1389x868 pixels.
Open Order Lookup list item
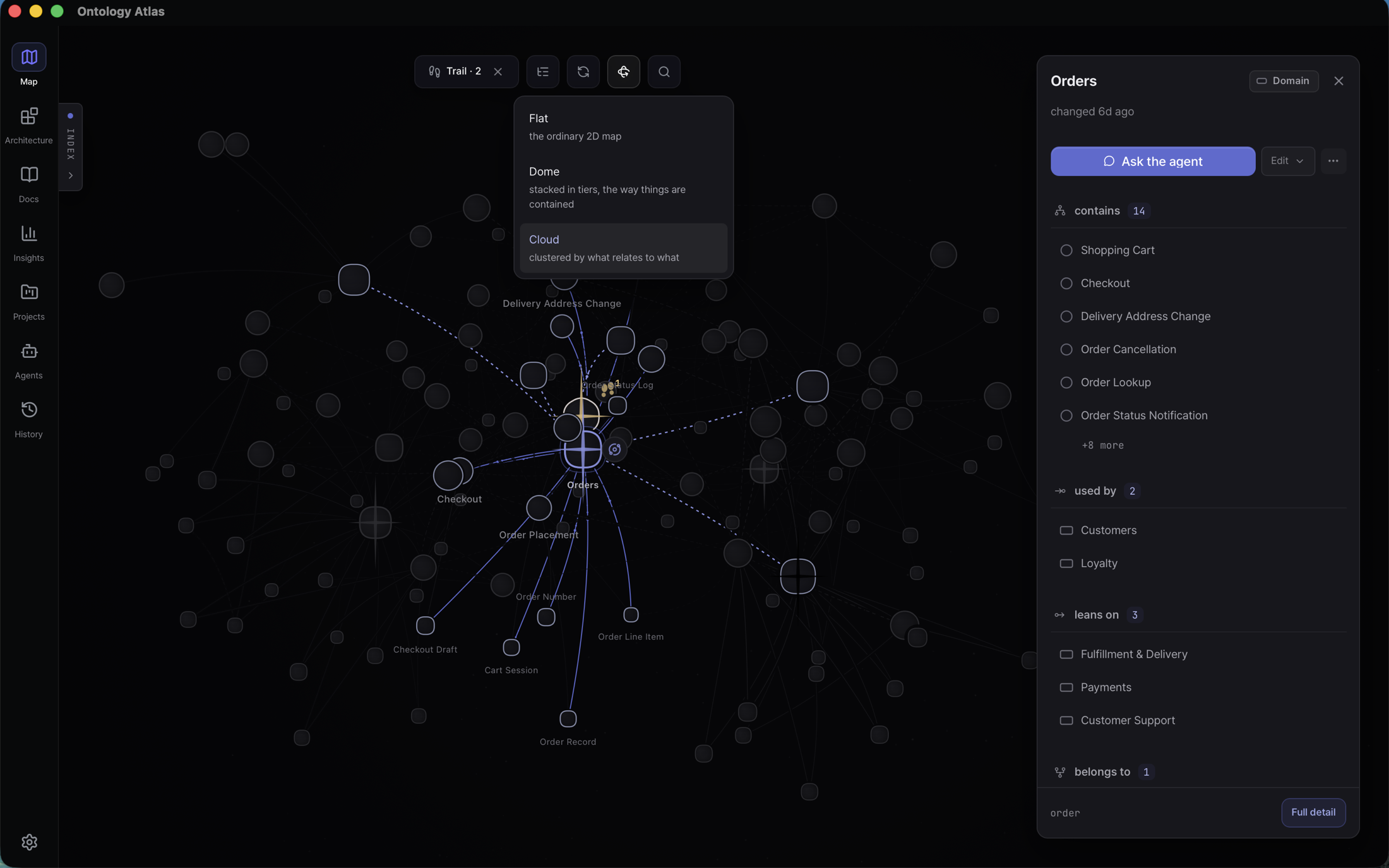(x=1198, y=382)
